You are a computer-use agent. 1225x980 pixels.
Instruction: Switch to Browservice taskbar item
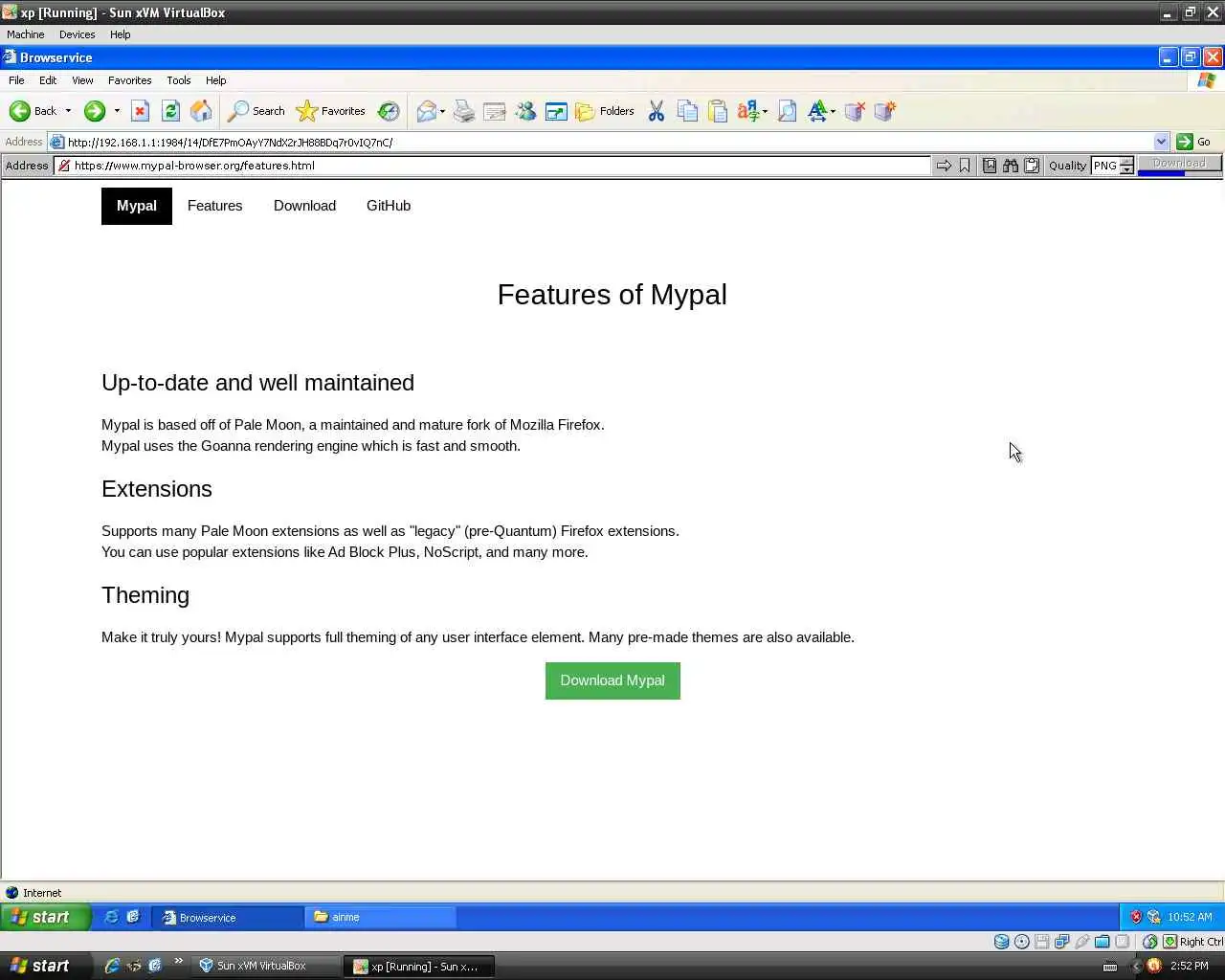pos(228,917)
